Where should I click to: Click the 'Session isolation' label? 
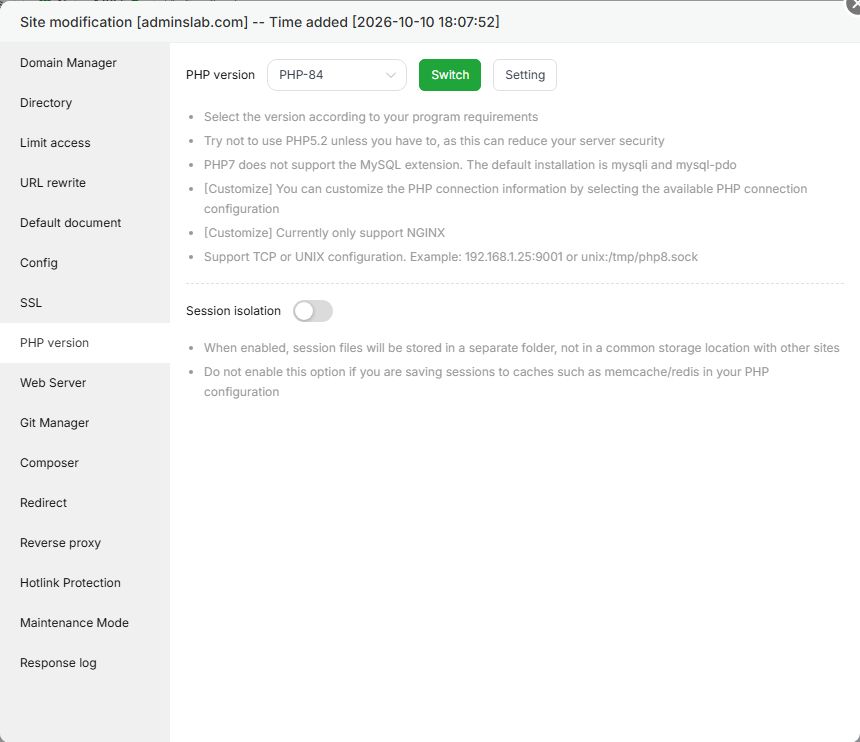[x=233, y=311]
